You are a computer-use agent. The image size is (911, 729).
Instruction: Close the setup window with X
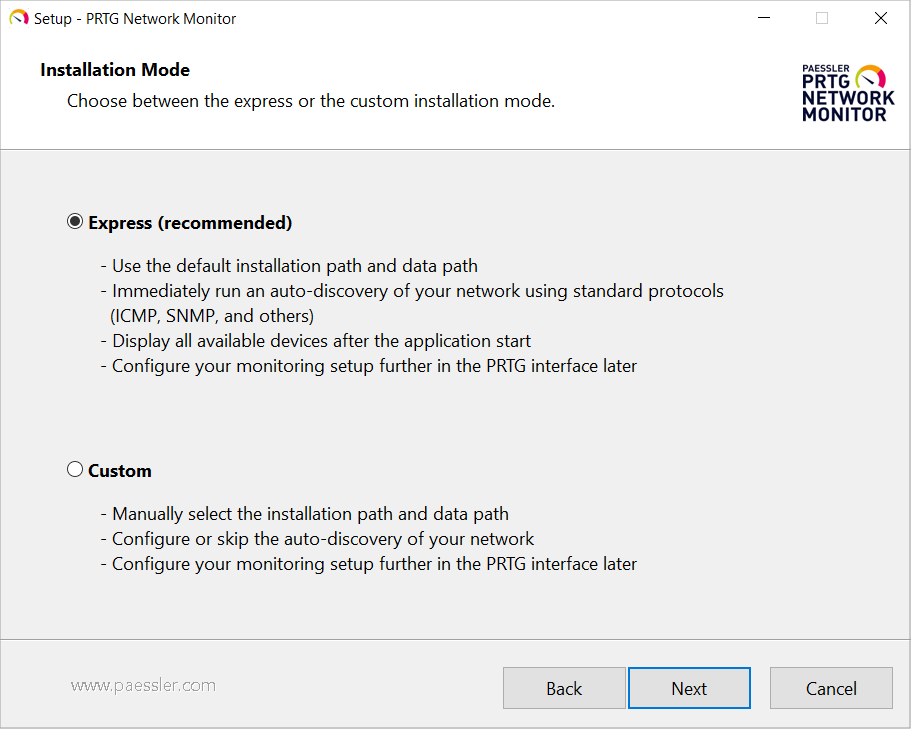pos(880,18)
